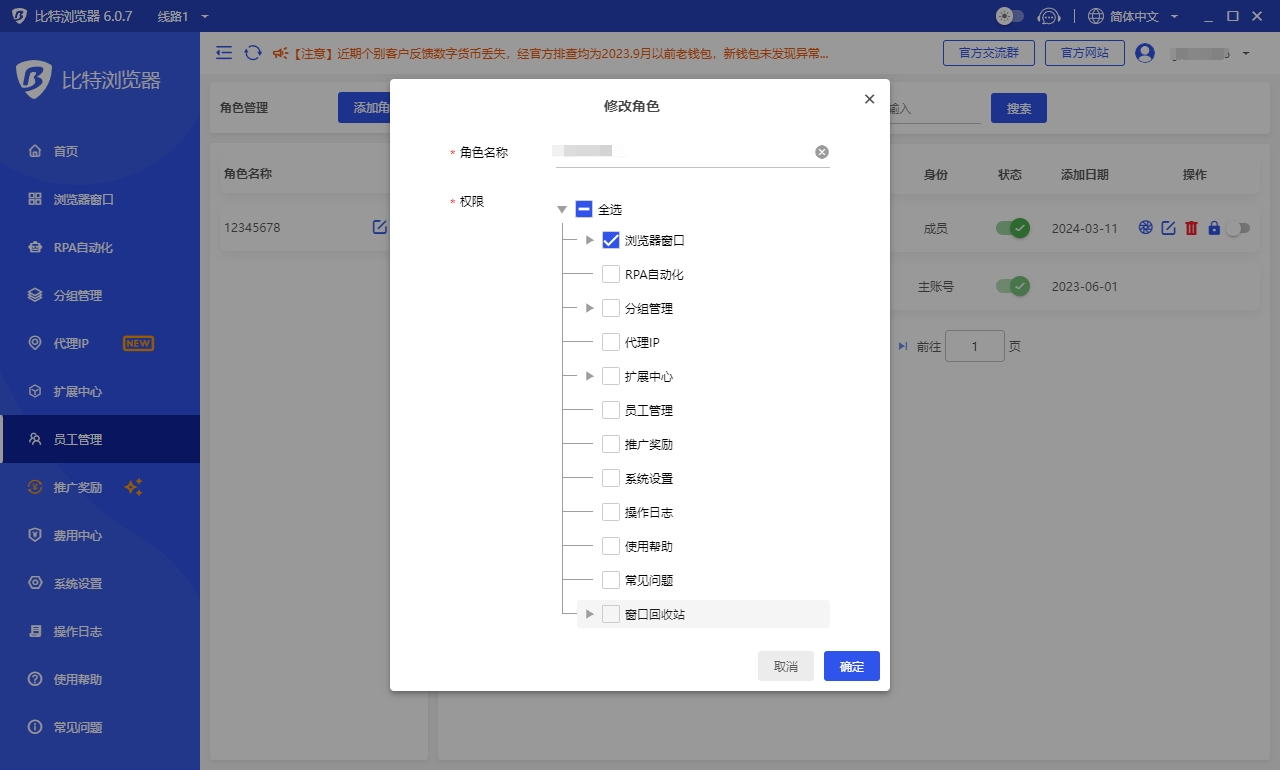The width and height of the screenshot is (1280, 770).
Task: Check the 窗口回收站 permission checkbox
Action: pos(611,614)
